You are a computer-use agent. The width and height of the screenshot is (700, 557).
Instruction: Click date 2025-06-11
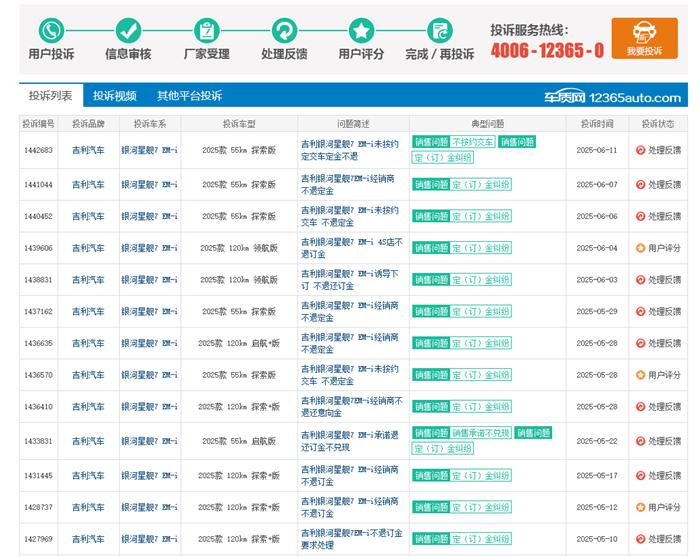[597, 150]
